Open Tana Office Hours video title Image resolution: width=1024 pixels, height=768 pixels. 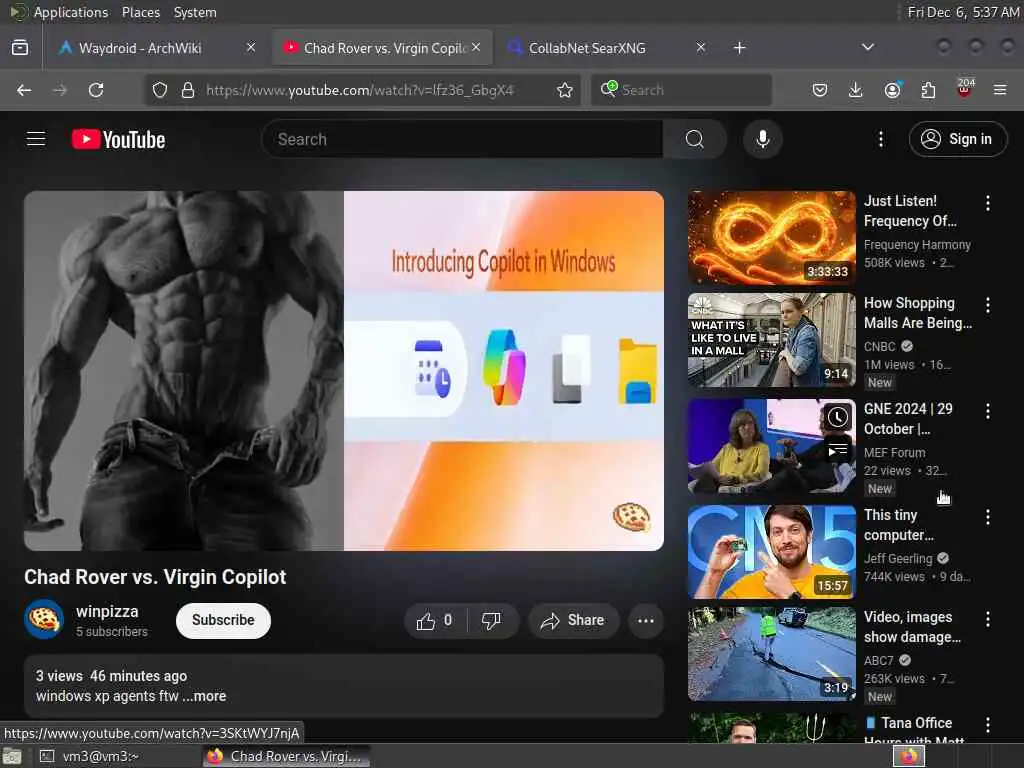[914, 731]
